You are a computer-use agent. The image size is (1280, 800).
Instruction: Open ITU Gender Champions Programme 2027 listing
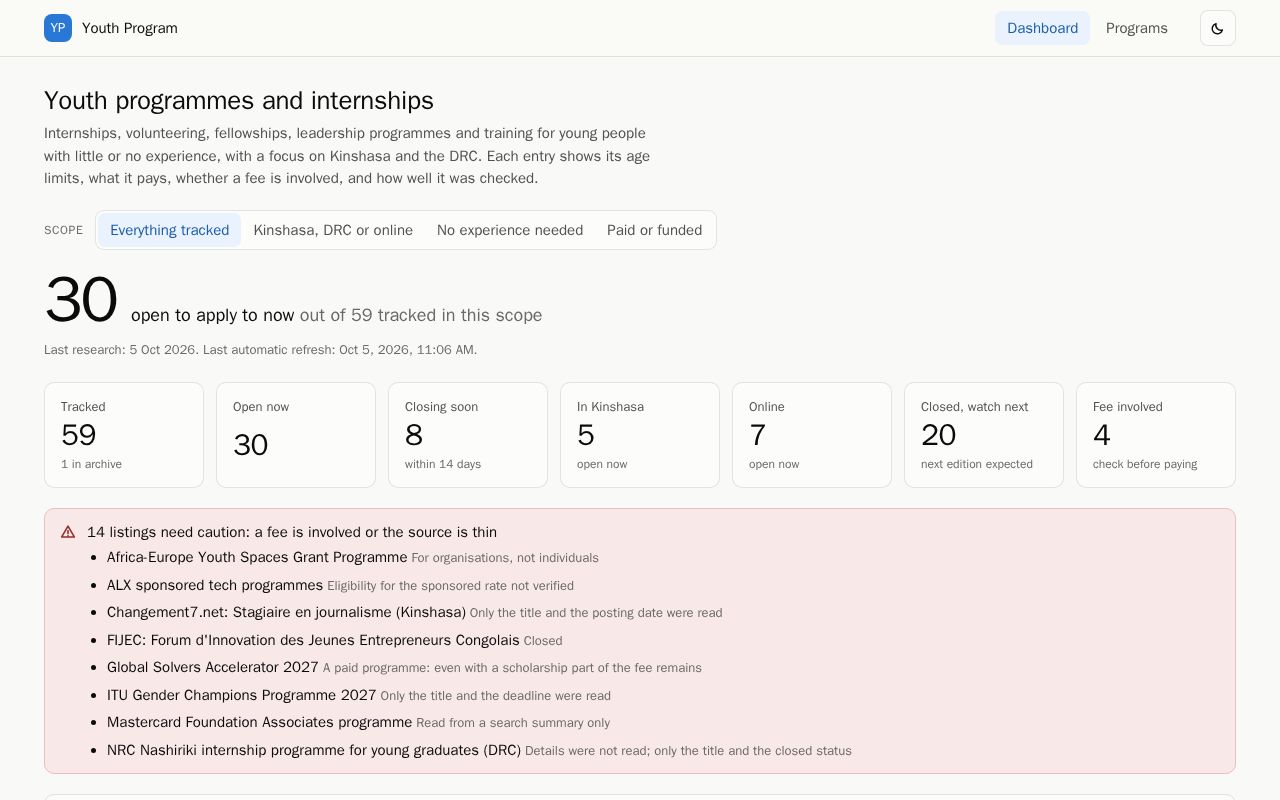[x=242, y=695]
